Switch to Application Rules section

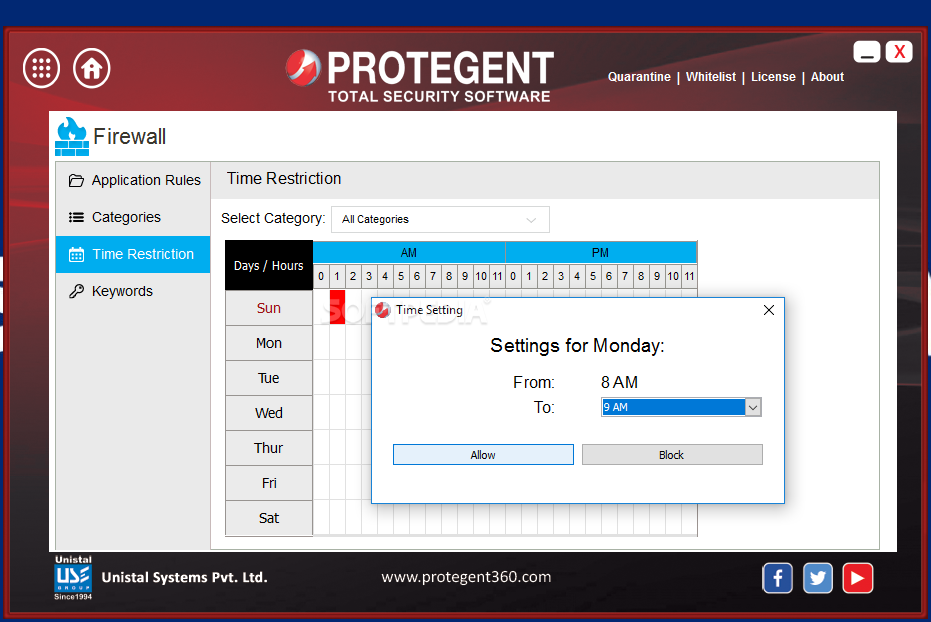(x=133, y=180)
